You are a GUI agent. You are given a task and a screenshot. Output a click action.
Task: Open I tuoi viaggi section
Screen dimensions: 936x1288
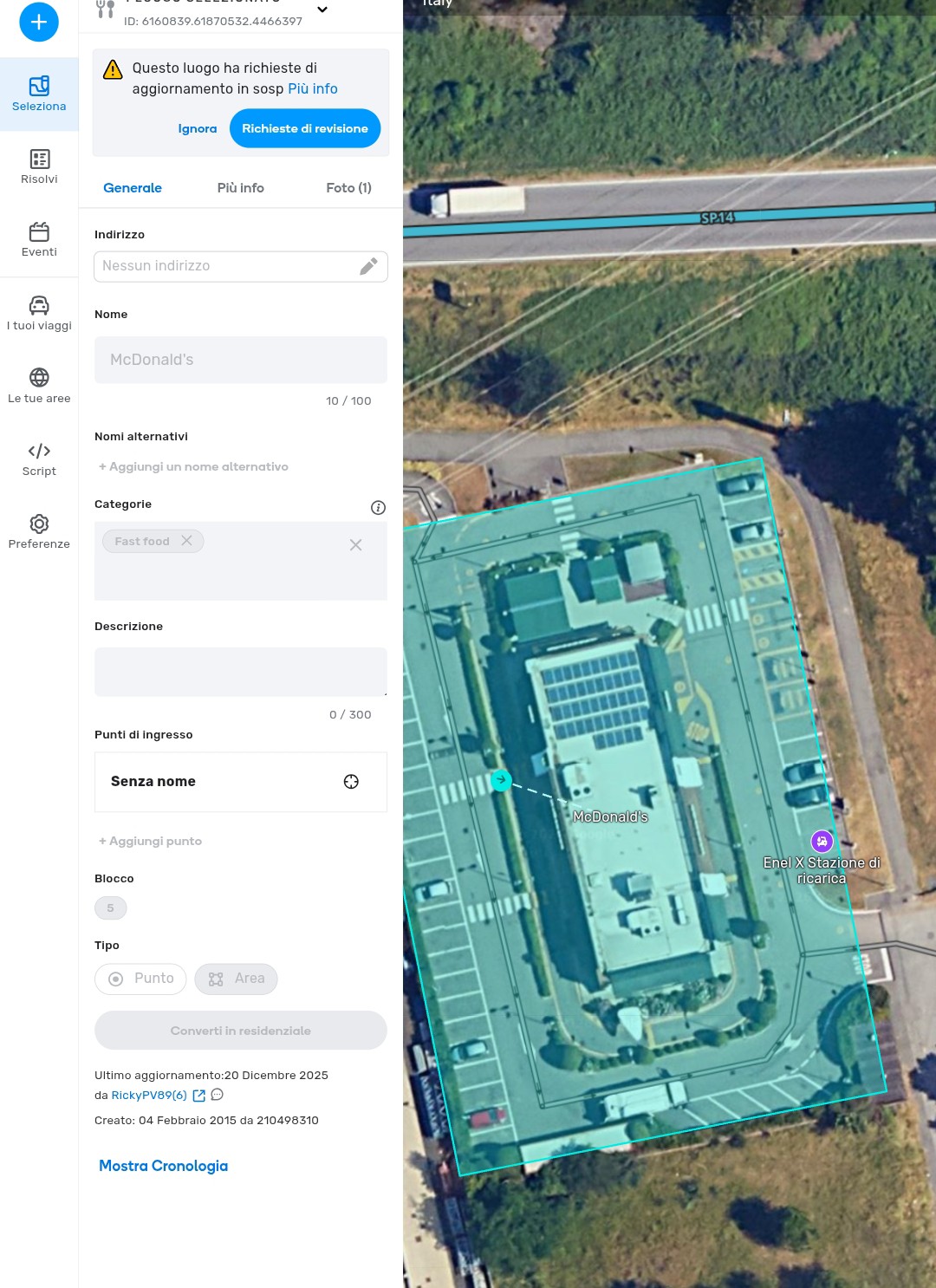[39, 313]
